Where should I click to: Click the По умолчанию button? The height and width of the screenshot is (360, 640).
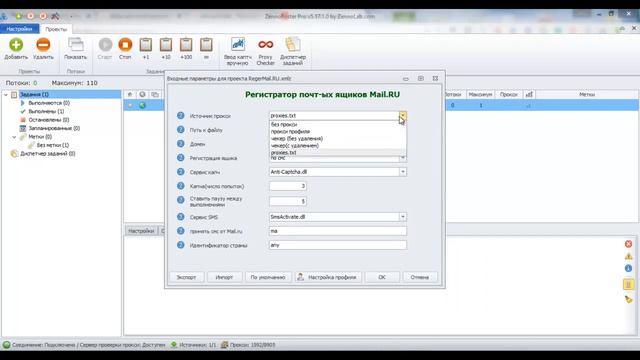click(x=268, y=277)
